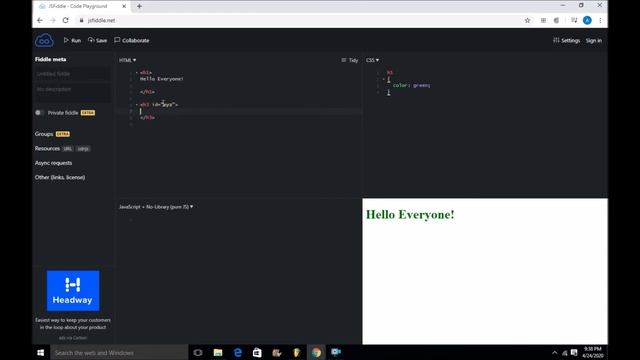640x360 pixels.
Task: Collapse the first h1 tag fold arrow
Action: pyautogui.click(x=137, y=72)
